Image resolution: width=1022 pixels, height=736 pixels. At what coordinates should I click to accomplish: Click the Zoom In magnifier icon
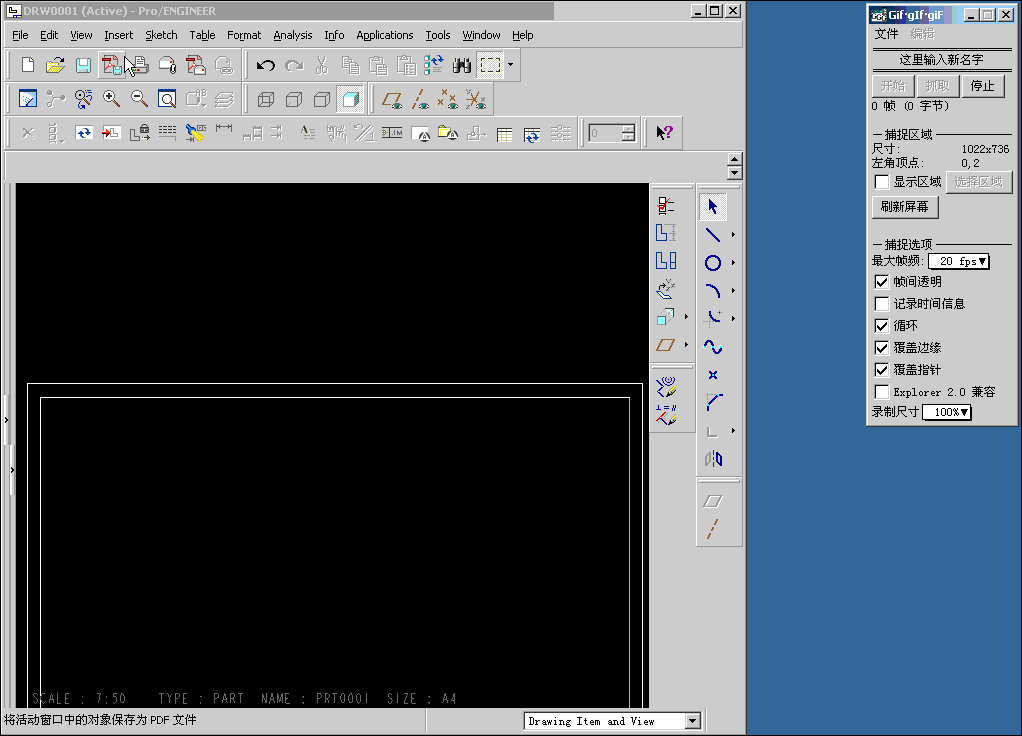pos(111,98)
